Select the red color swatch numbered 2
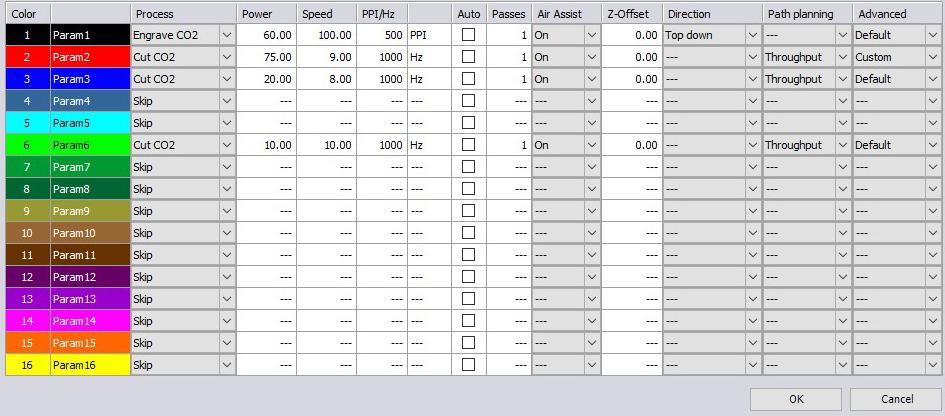 tap(27, 57)
